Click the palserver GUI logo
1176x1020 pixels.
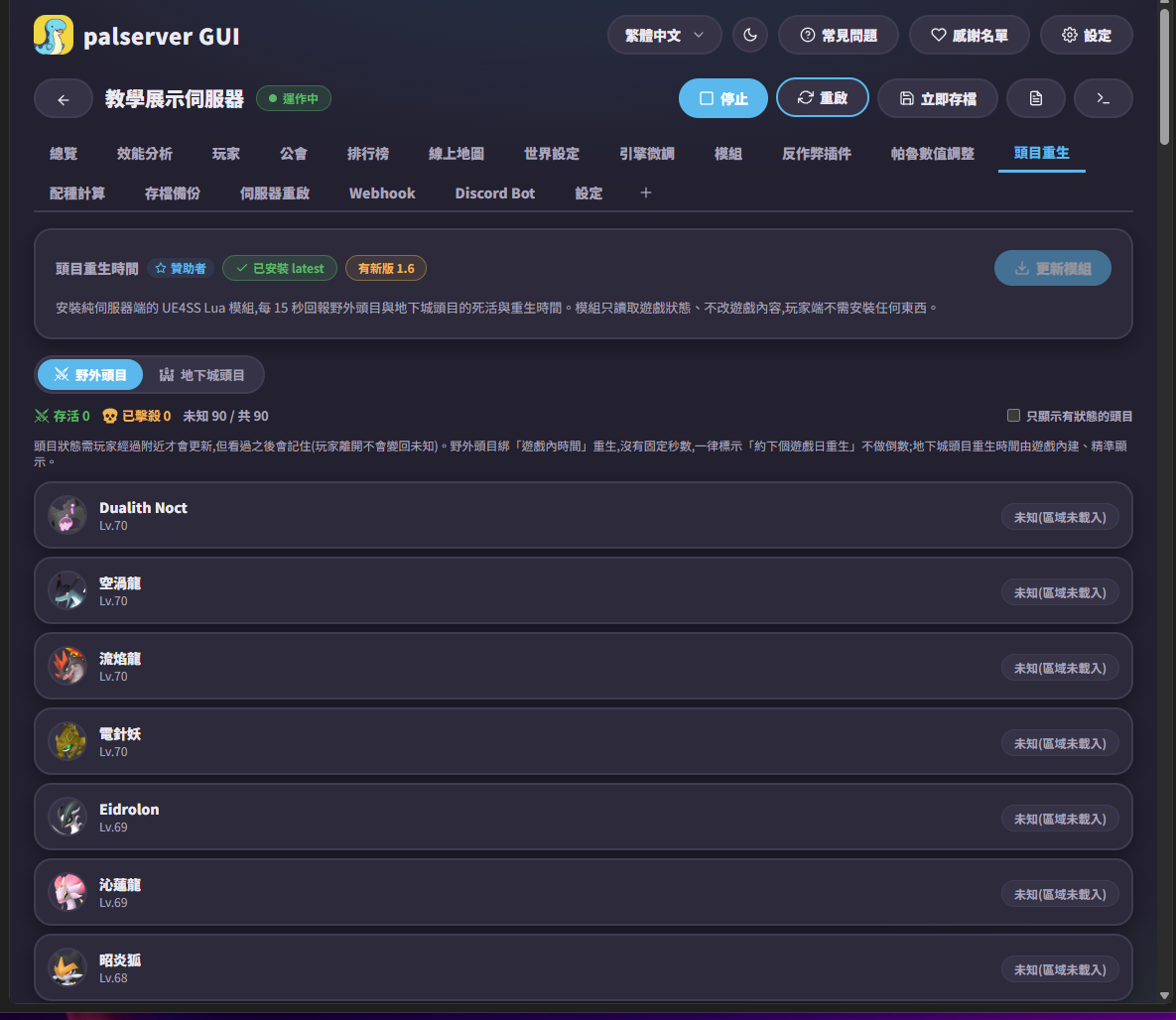(54, 36)
